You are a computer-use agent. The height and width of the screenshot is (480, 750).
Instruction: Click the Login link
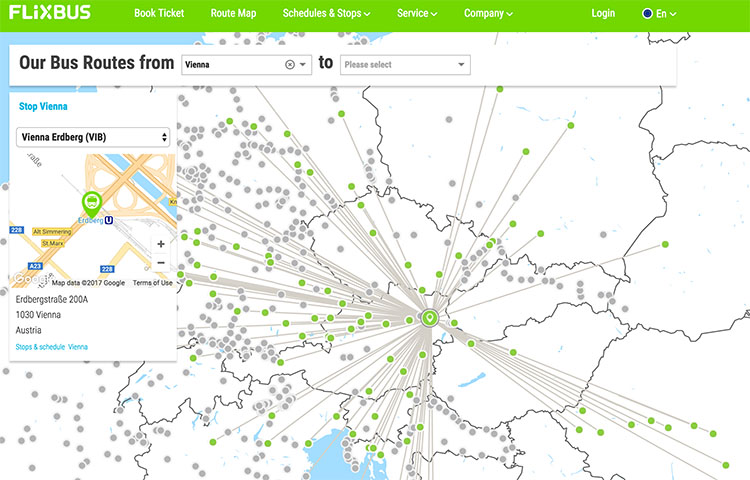(603, 14)
